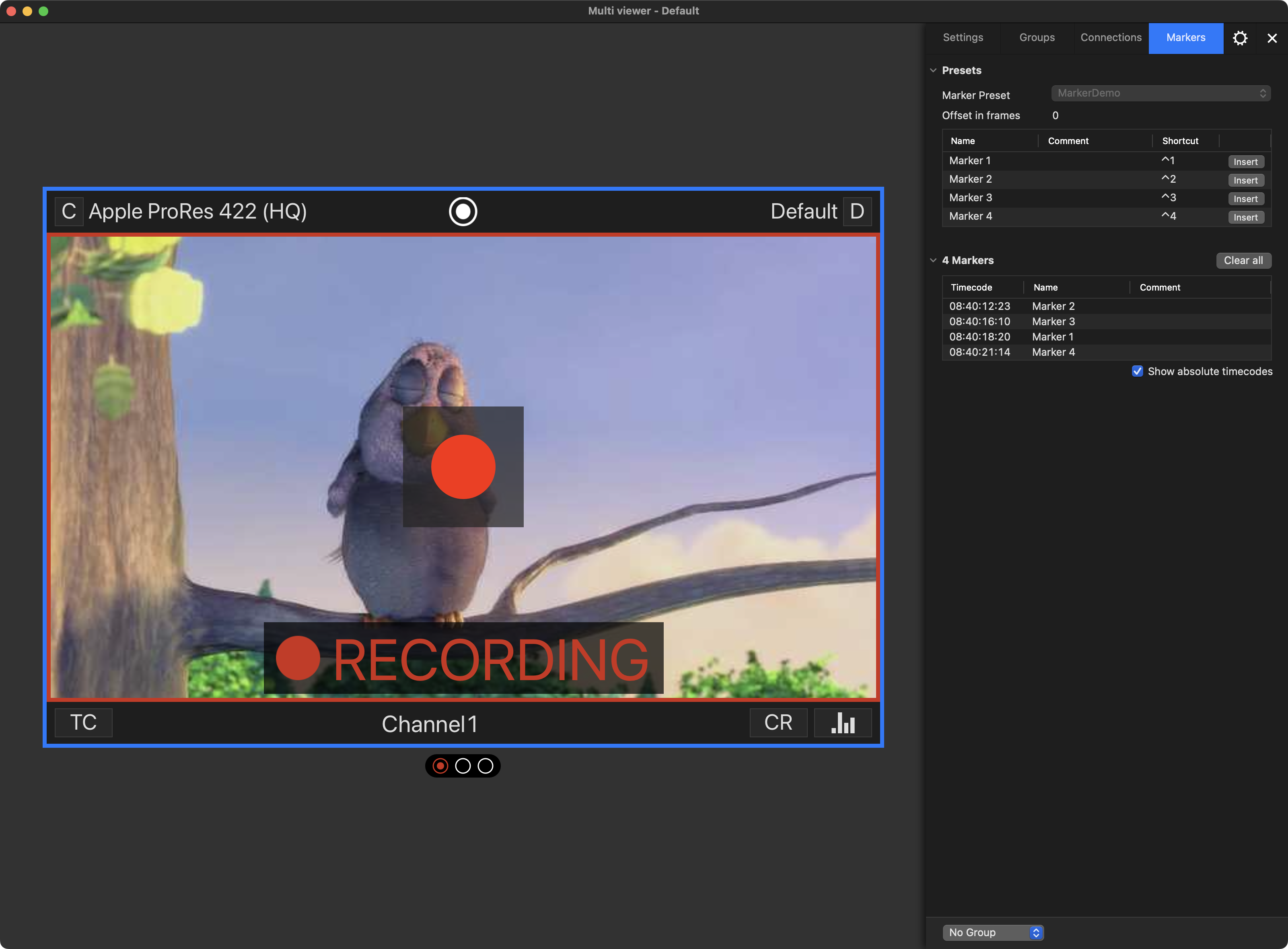
Task: Switch to the Connections tab
Action: coord(1111,37)
